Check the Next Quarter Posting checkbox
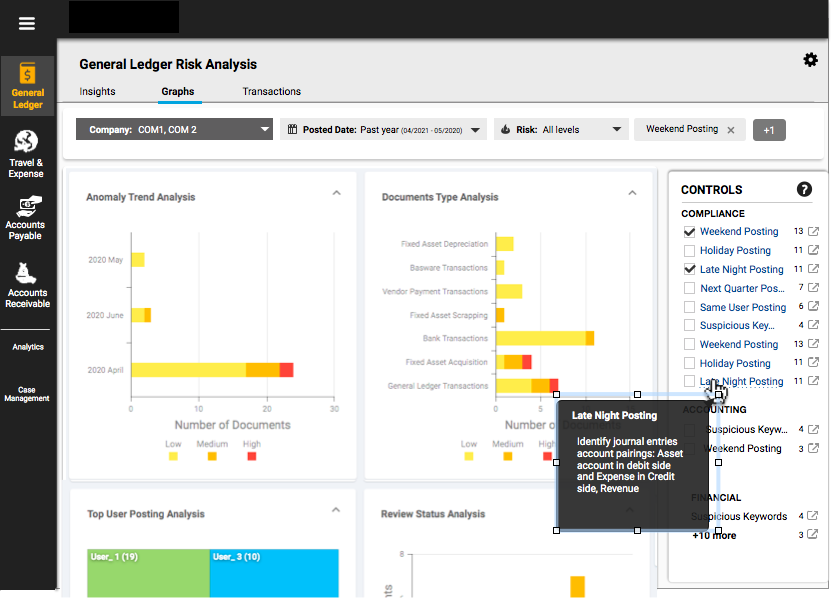The width and height of the screenshot is (831, 603). pyautogui.click(x=690, y=288)
